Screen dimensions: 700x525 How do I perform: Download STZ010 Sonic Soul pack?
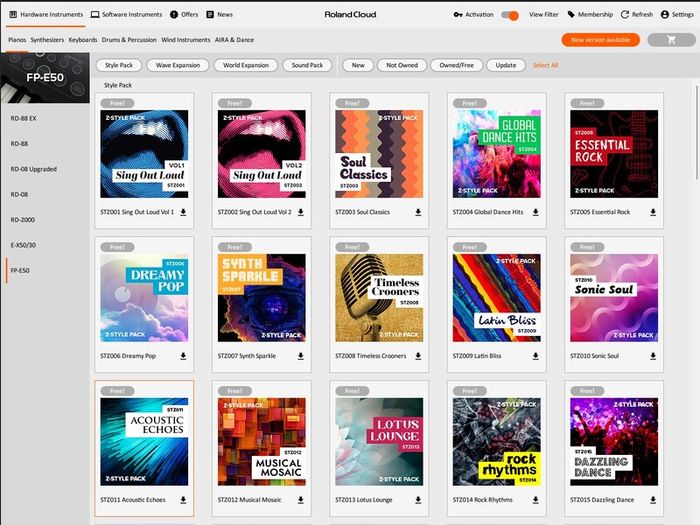point(653,356)
